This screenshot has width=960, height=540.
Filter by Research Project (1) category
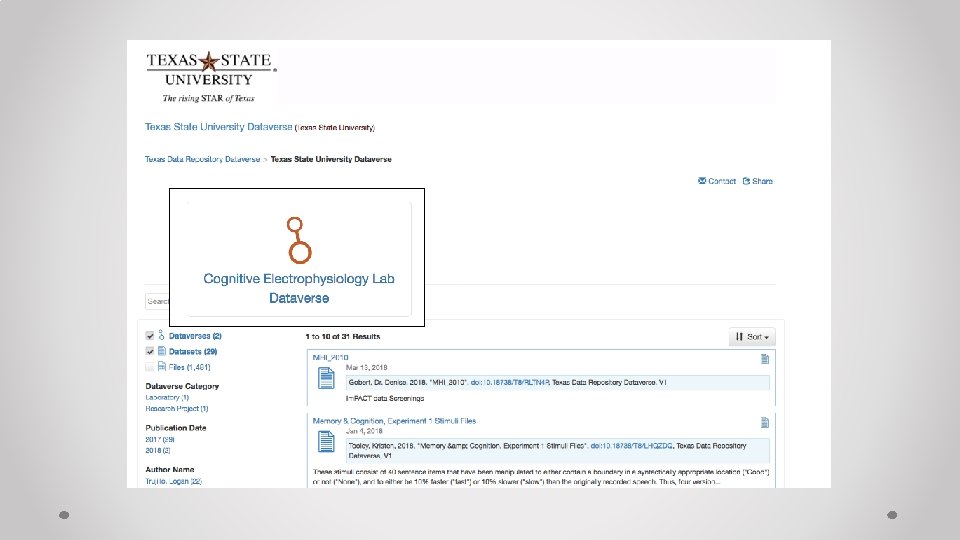pyautogui.click(x=176, y=408)
